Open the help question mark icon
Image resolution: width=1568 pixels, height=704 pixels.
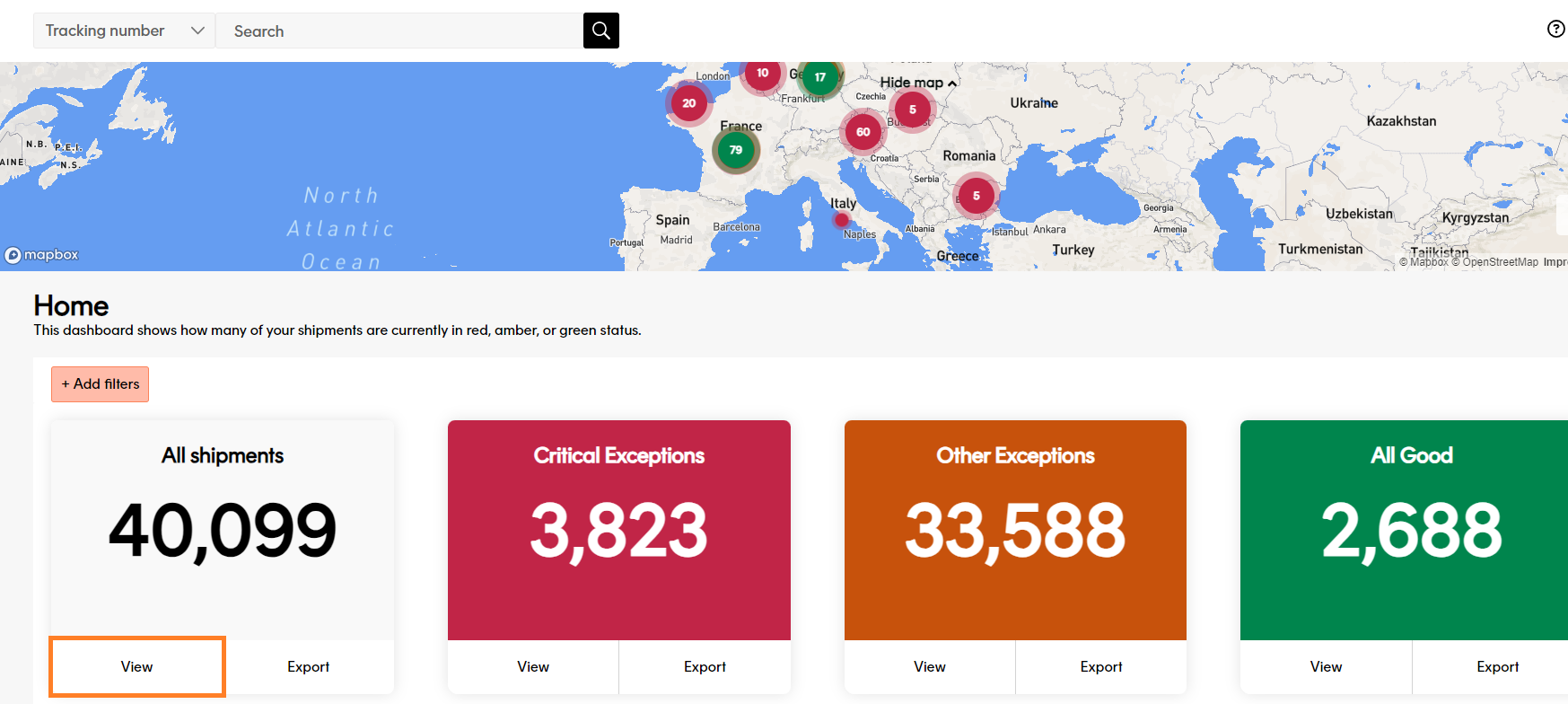pyautogui.click(x=1555, y=29)
